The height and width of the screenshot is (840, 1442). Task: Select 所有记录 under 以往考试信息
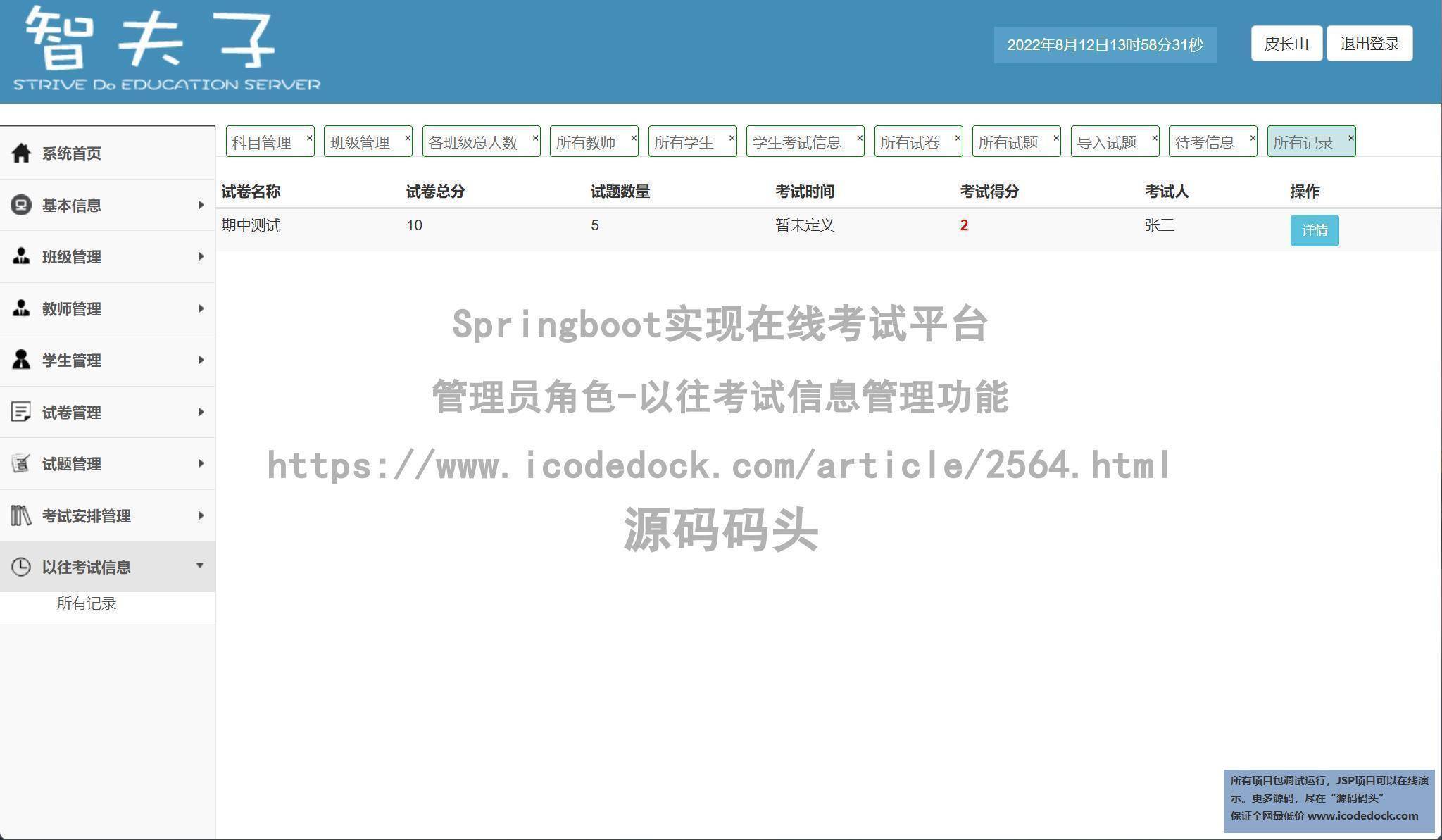pyautogui.click(x=87, y=603)
